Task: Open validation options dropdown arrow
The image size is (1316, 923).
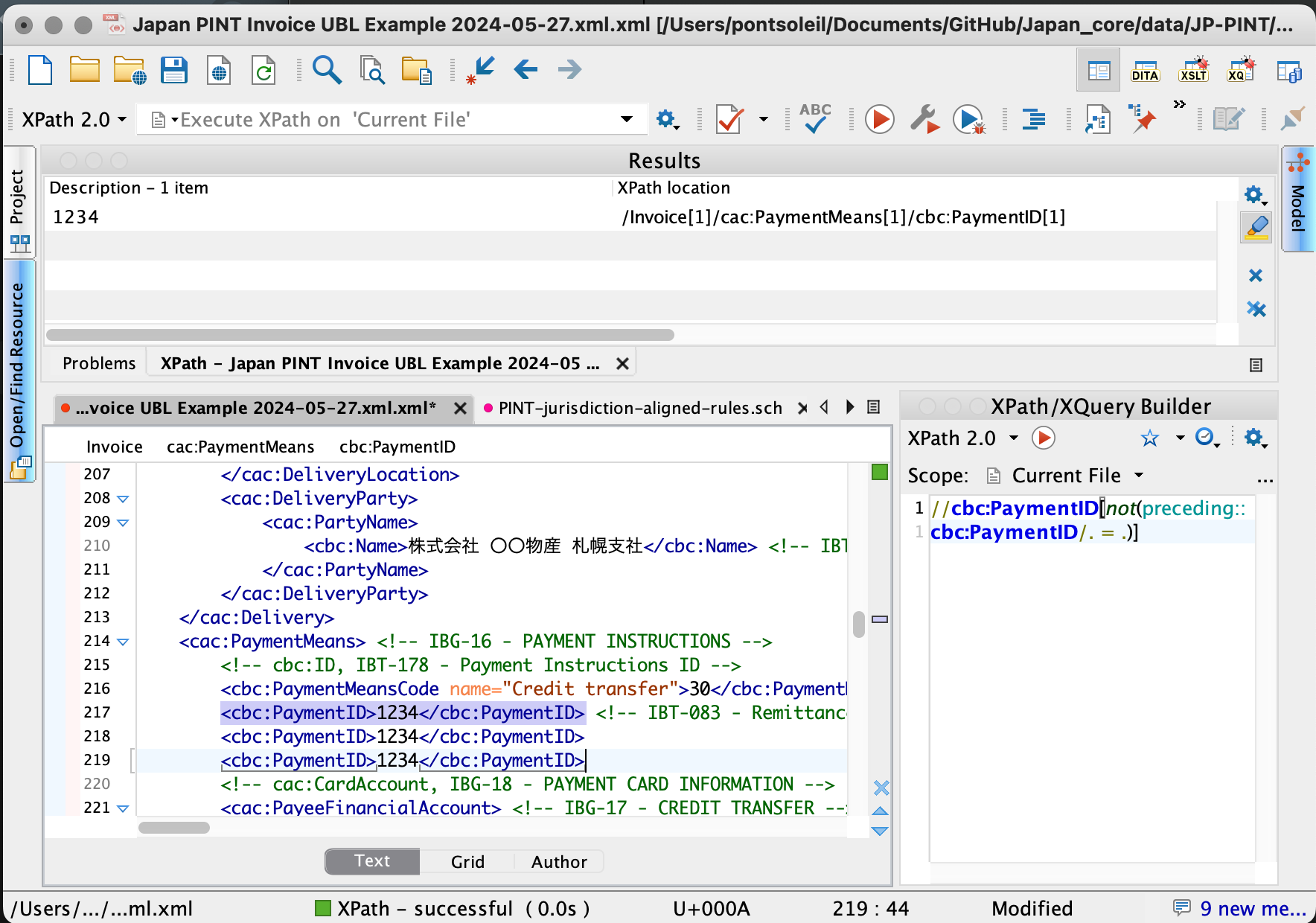Action: (x=764, y=119)
